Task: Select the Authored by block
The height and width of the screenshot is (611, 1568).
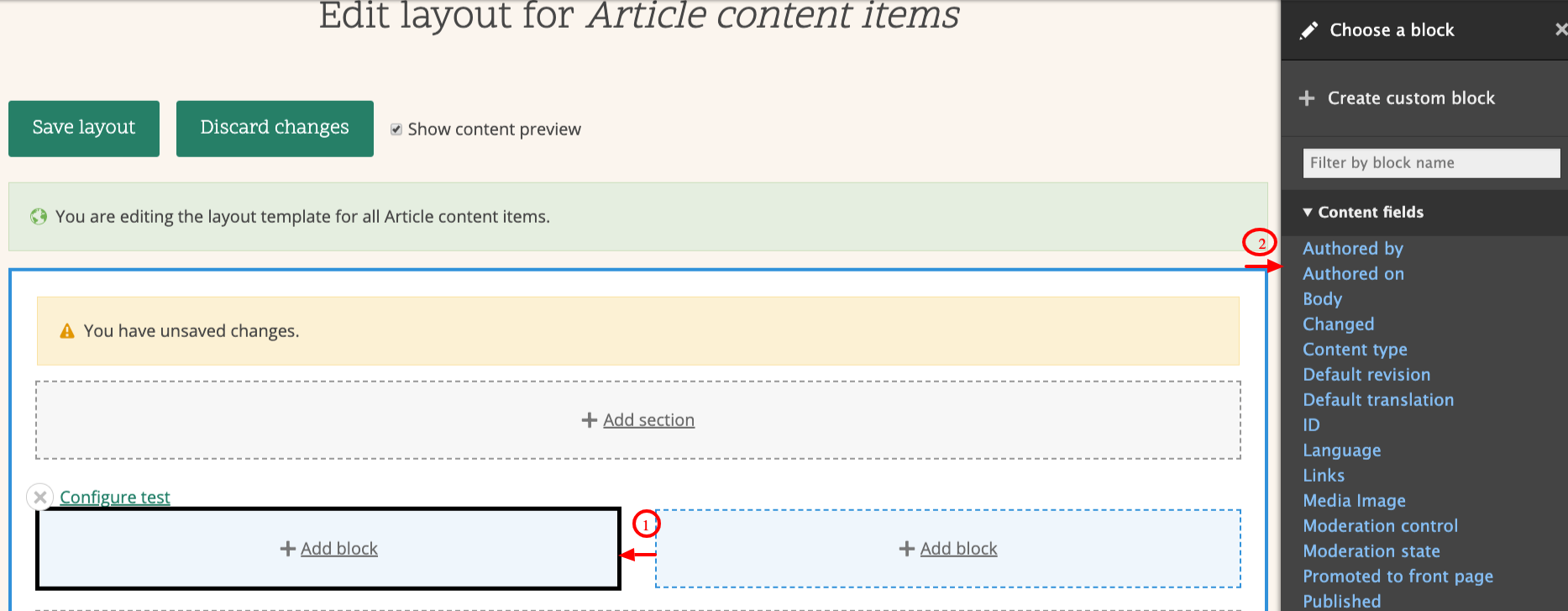Action: [x=1352, y=249]
